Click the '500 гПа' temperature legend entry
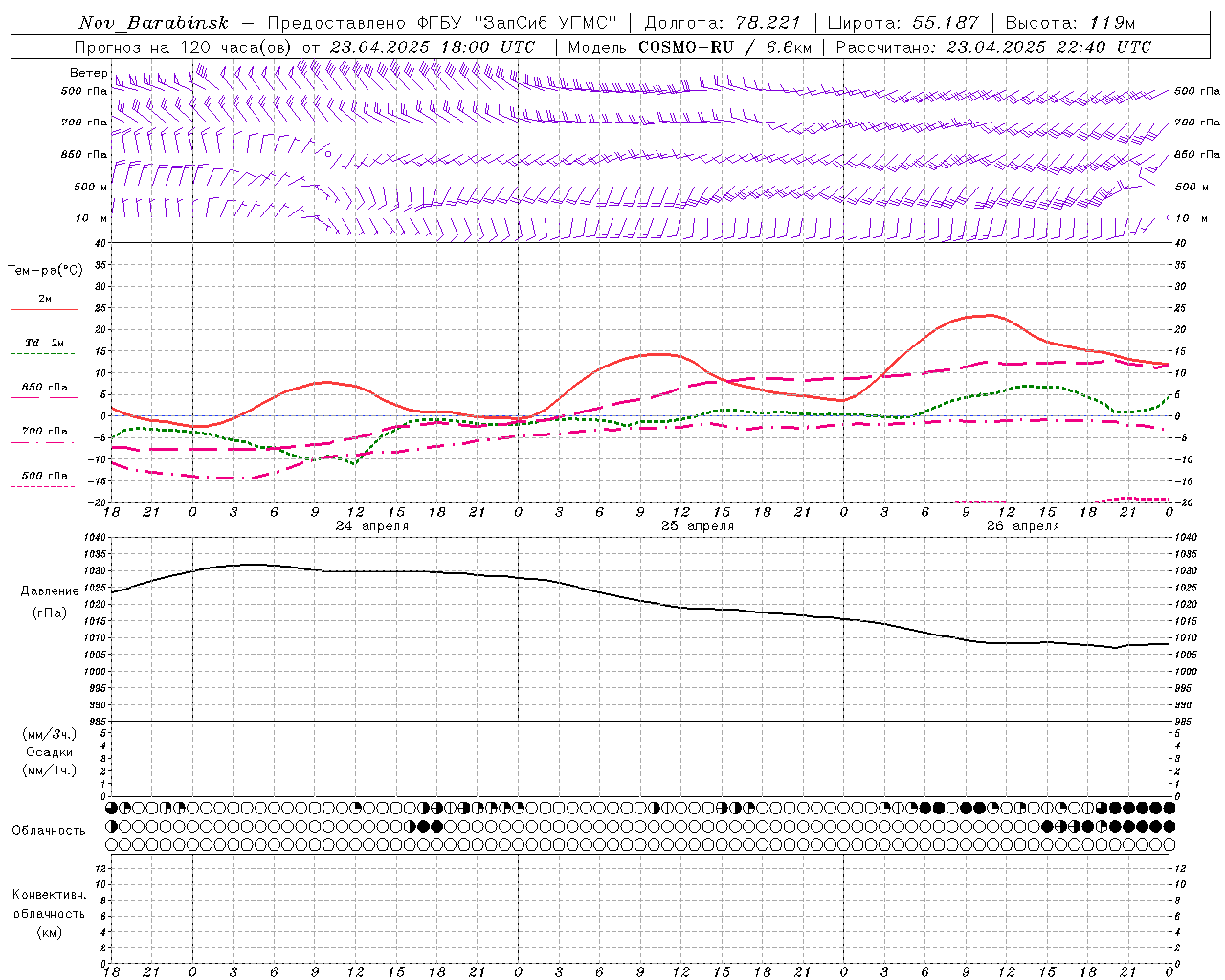Image resolution: width=1225 pixels, height=980 pixels. [x=45, y=475]
